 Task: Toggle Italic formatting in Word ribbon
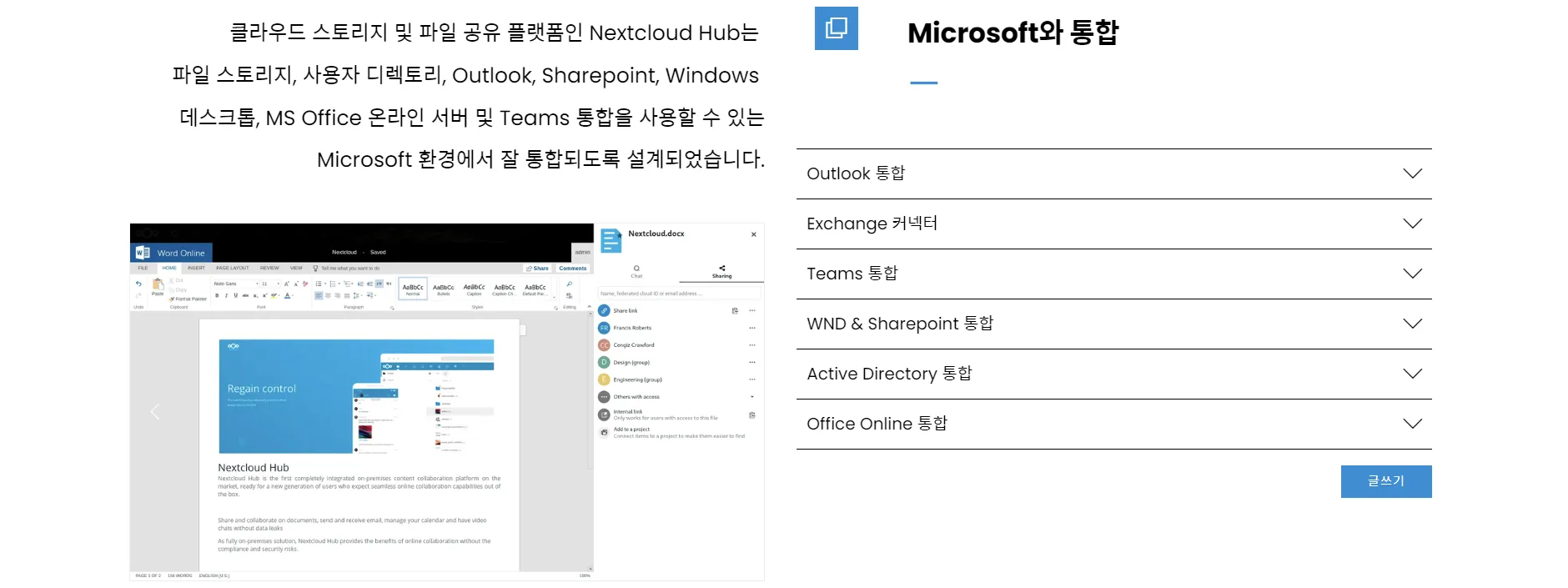tap(226, 295)
